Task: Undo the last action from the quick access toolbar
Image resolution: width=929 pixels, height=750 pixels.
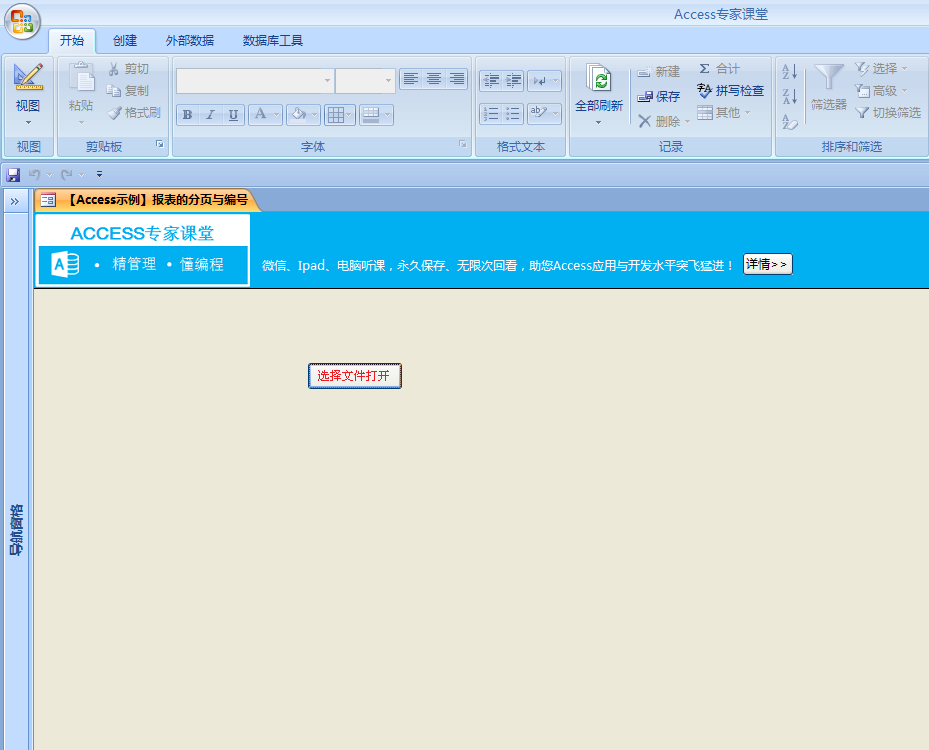Action: (34, 175)
